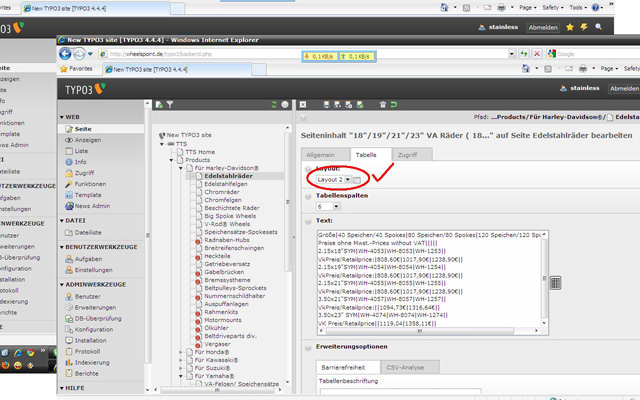640x400 pixels.
Task: Expand the Für Kawasaki tree node
Action: [180, 360]
